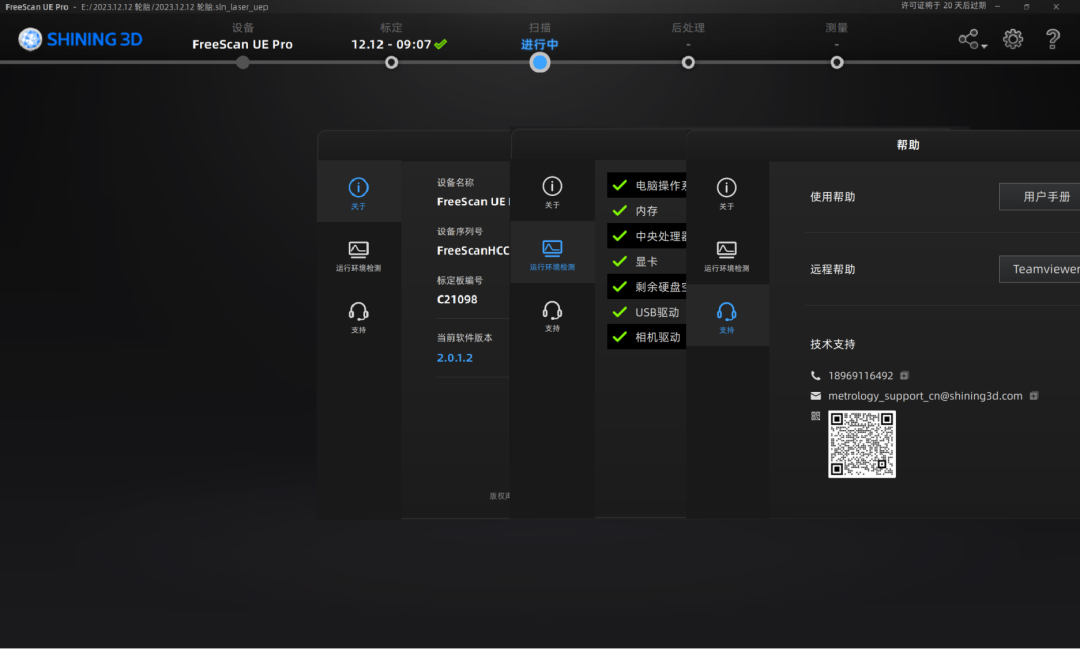Click the green check beside 显卡
The height and width of the screenshot is (649, 1080).
pos(620,260)
